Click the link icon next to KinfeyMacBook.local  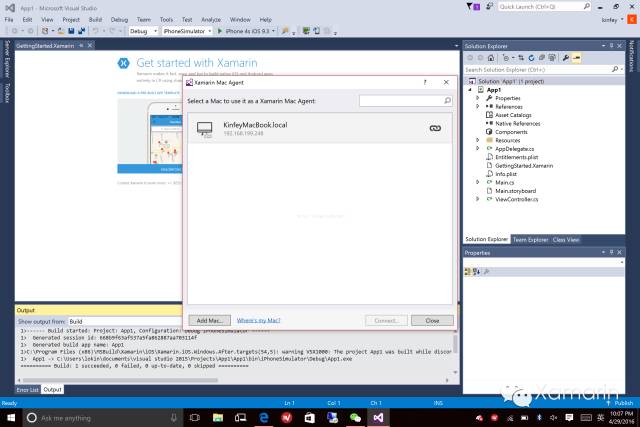pyautogui.click(x=435, y=128)
